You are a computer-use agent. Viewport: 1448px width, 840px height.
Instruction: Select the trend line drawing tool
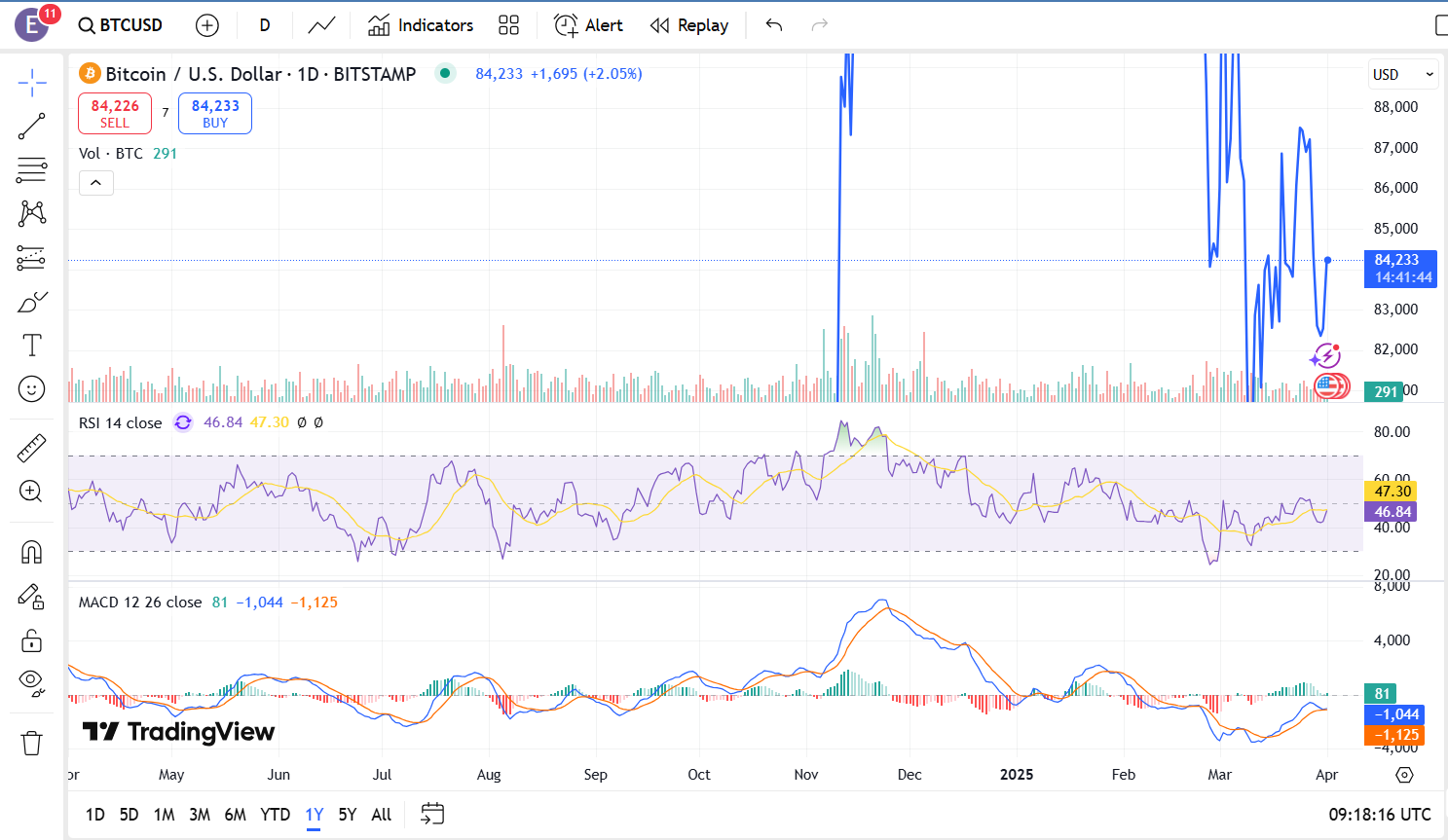[31, 127]
